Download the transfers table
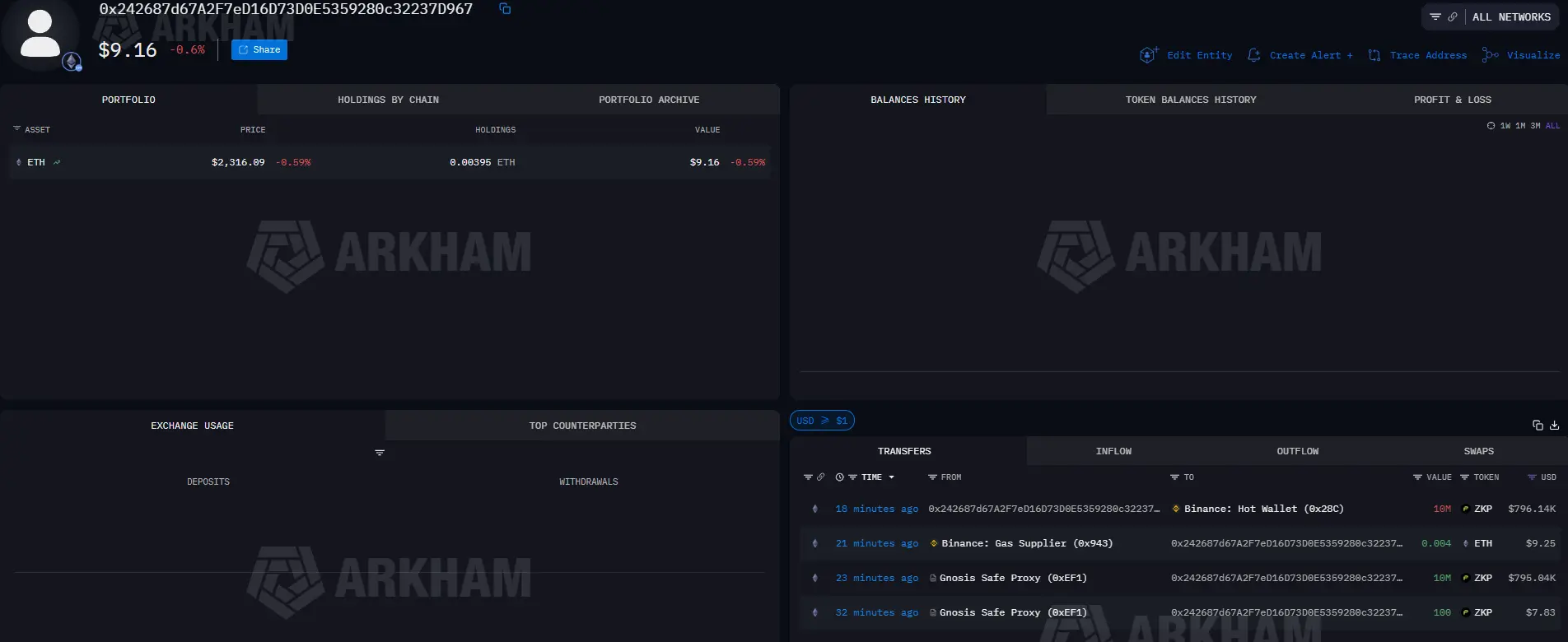The image size is (1568, 642). [1554, 426]
